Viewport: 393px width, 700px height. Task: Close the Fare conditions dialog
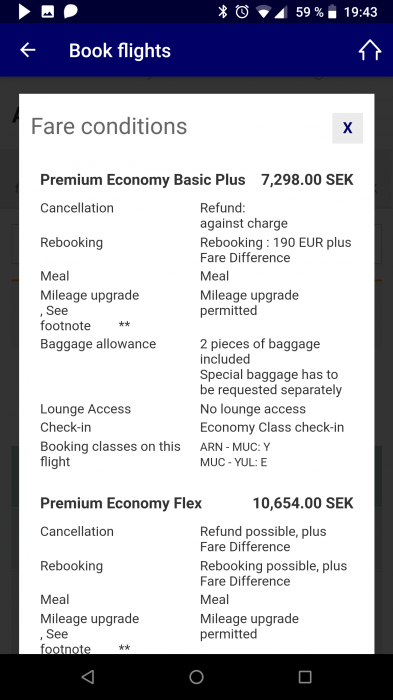tap(347, 128)
